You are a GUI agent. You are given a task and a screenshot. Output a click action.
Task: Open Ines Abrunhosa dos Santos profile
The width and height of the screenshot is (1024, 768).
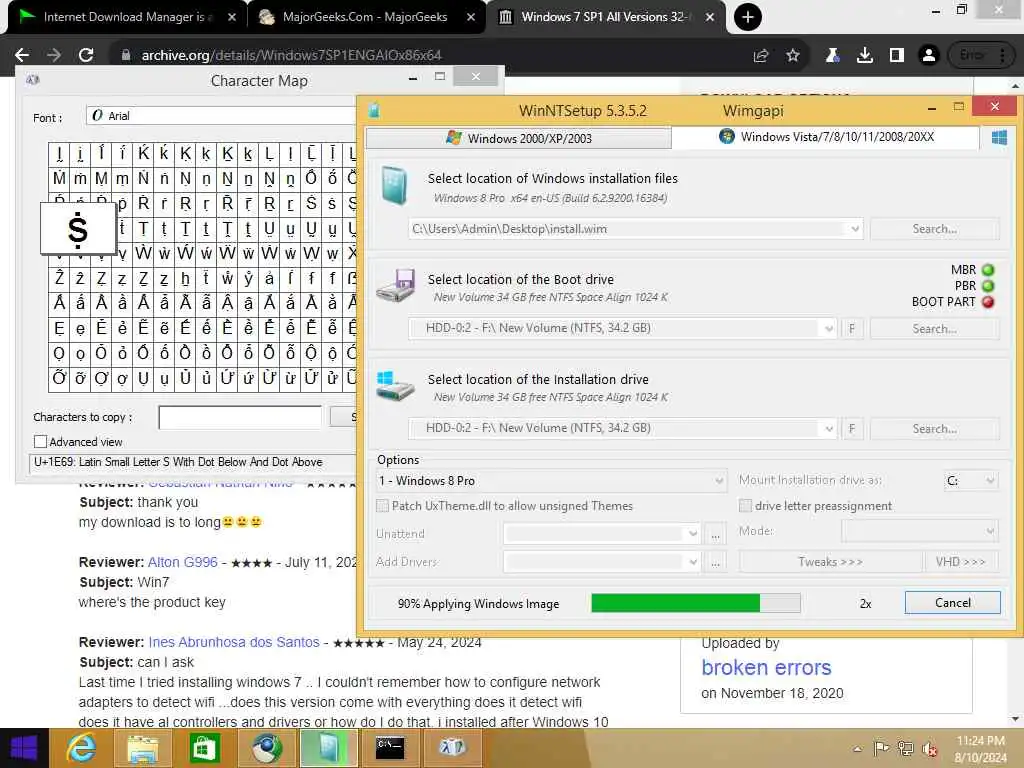click(234, 643)
